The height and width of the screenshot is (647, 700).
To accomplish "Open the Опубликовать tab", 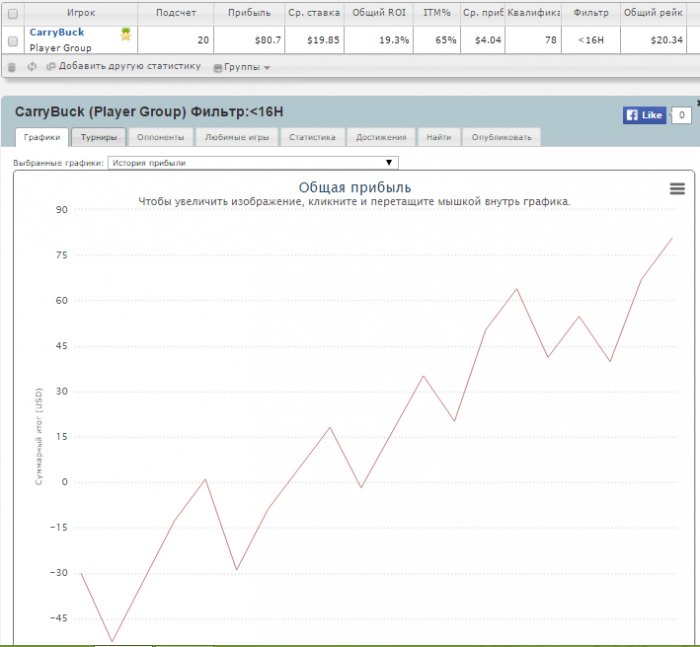I will point(502,137).
